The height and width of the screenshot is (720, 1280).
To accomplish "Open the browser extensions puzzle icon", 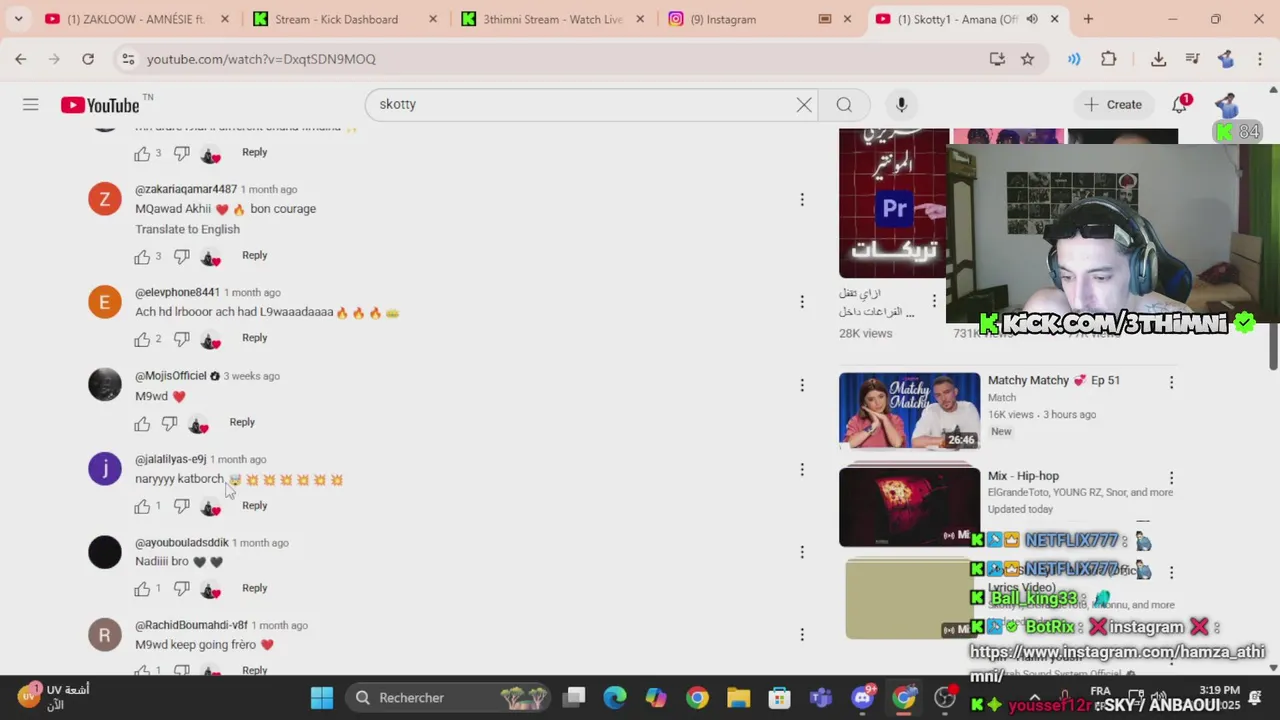I will tap(1108, 59).
